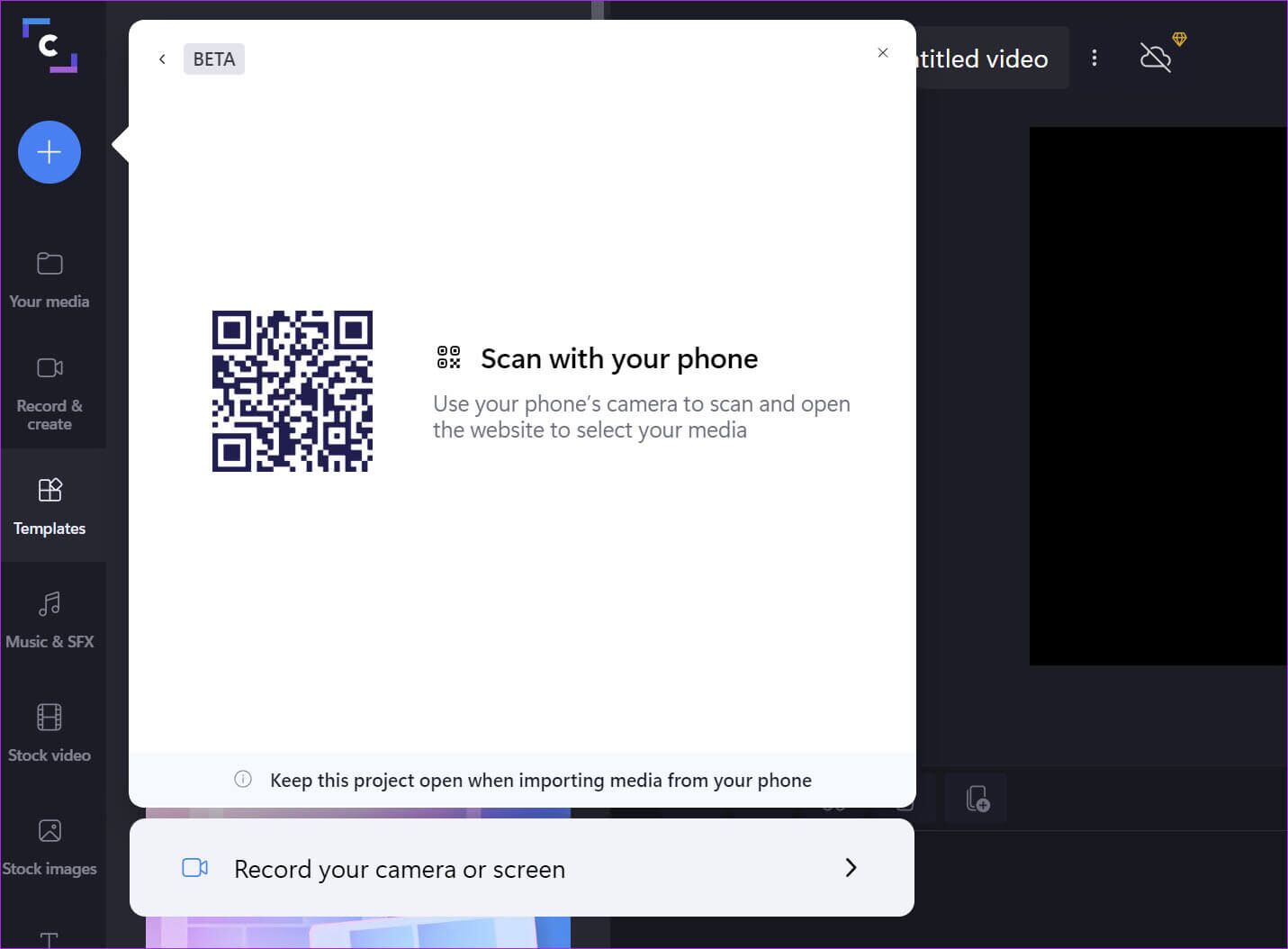Click the small QR icon beside heading
Image resolution: width=1288 pixels, height=949 pixels.
[448, 357]
